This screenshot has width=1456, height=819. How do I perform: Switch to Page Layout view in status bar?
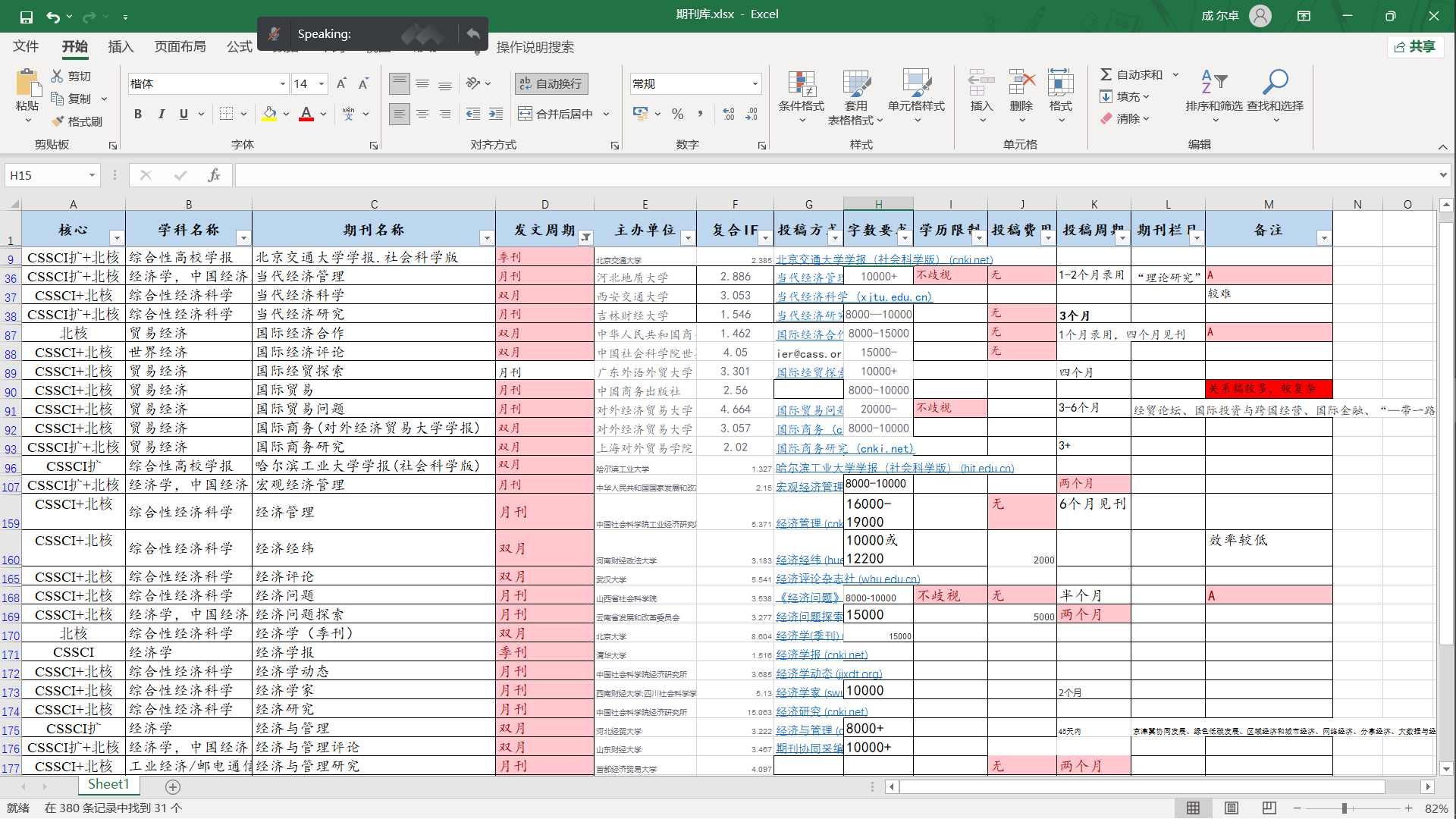pyautogui.click(x=1232, y=808)
